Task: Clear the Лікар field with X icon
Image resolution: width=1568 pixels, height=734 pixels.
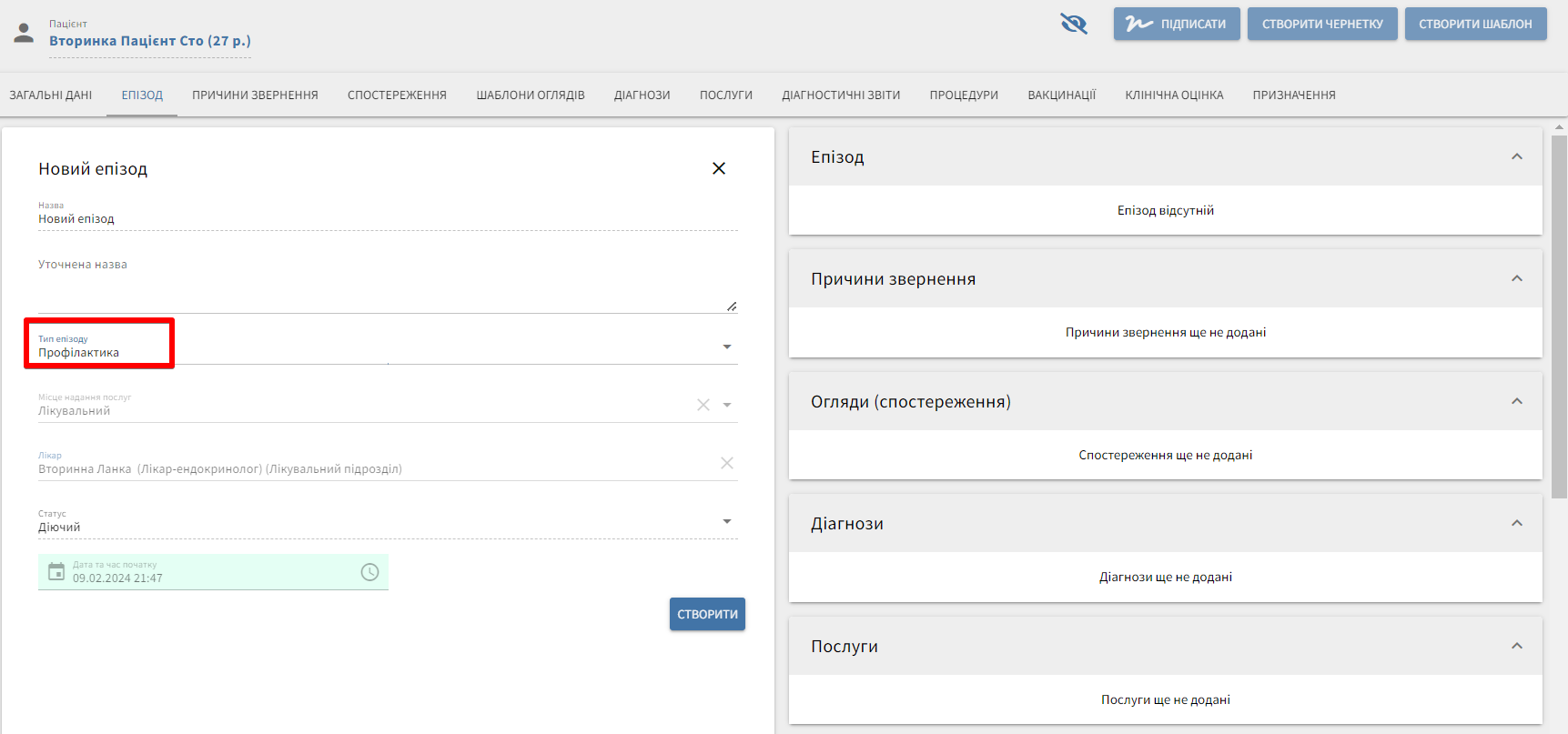Action: point(726,463)
